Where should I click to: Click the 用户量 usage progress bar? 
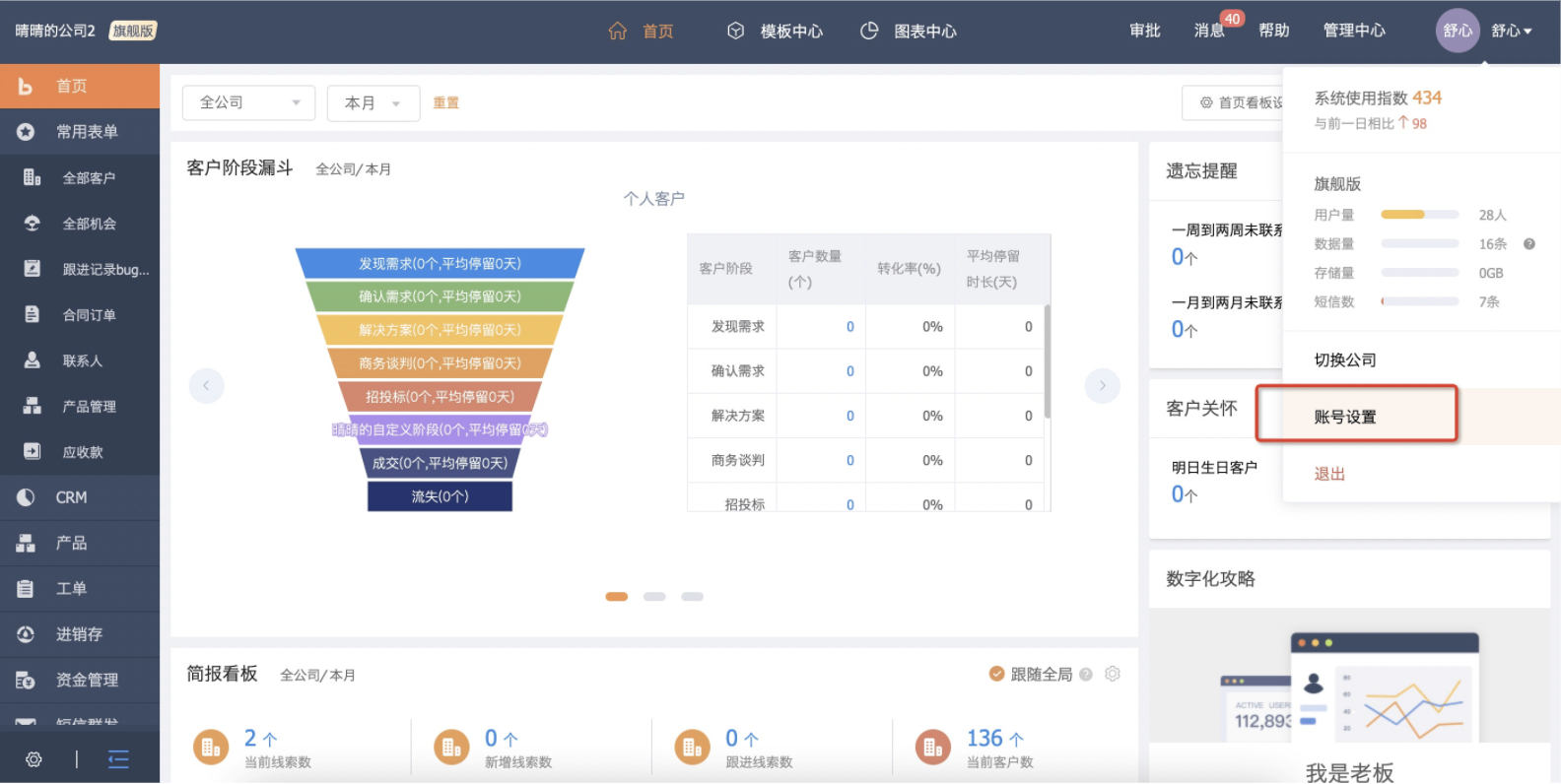(x=1419, y=215)
